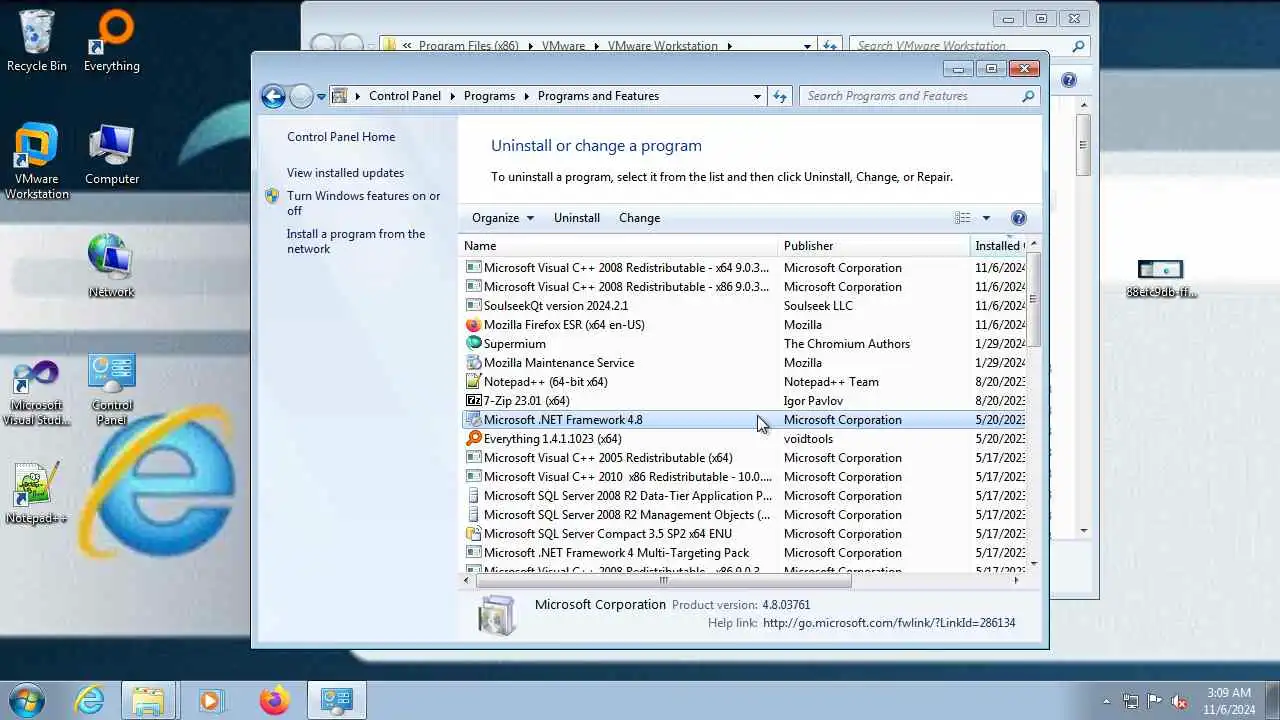Image resolution: width=1280 pixels, height=720 pixels.
Task: Open the Control Panel desktop shortcut
Action: tap(112, 390)
